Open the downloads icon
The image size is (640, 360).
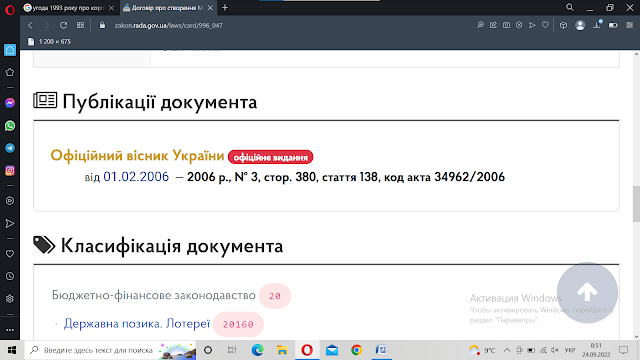tap(597, 25)
